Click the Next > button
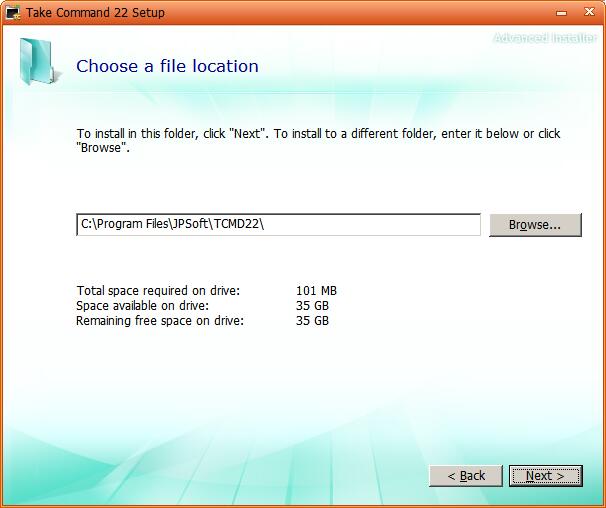Viewport: 606px width, 508px height. point(545,476)
